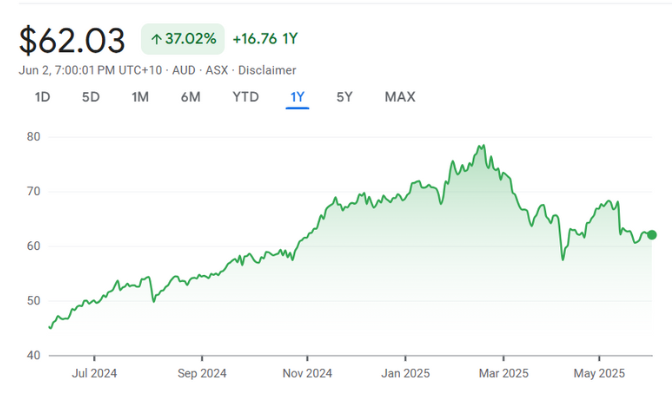Click the Nov 2024 axis label
The height and width of the screenshot is (400, 672).
305,374
